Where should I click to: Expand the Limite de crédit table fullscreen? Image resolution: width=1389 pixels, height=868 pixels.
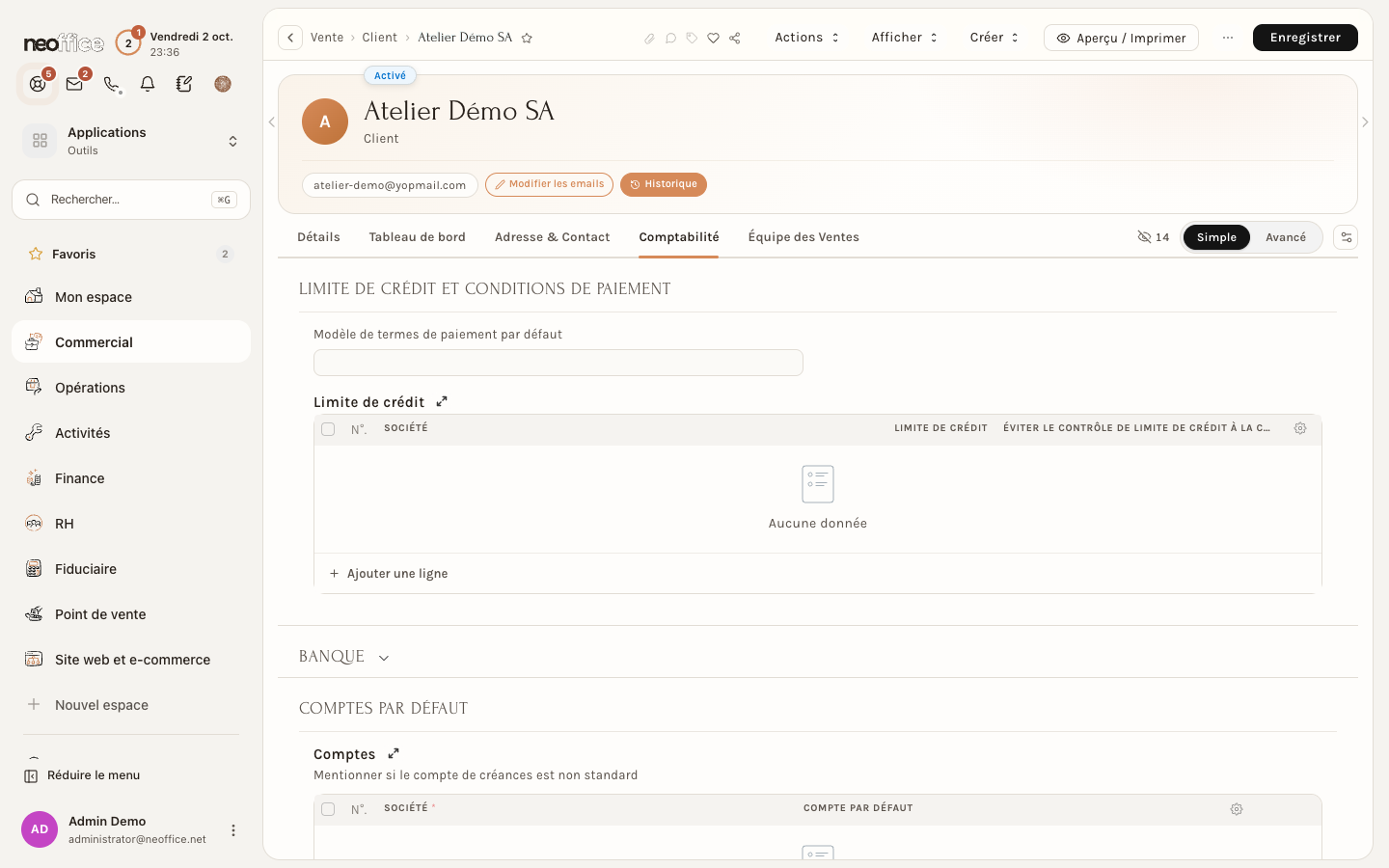442,401
